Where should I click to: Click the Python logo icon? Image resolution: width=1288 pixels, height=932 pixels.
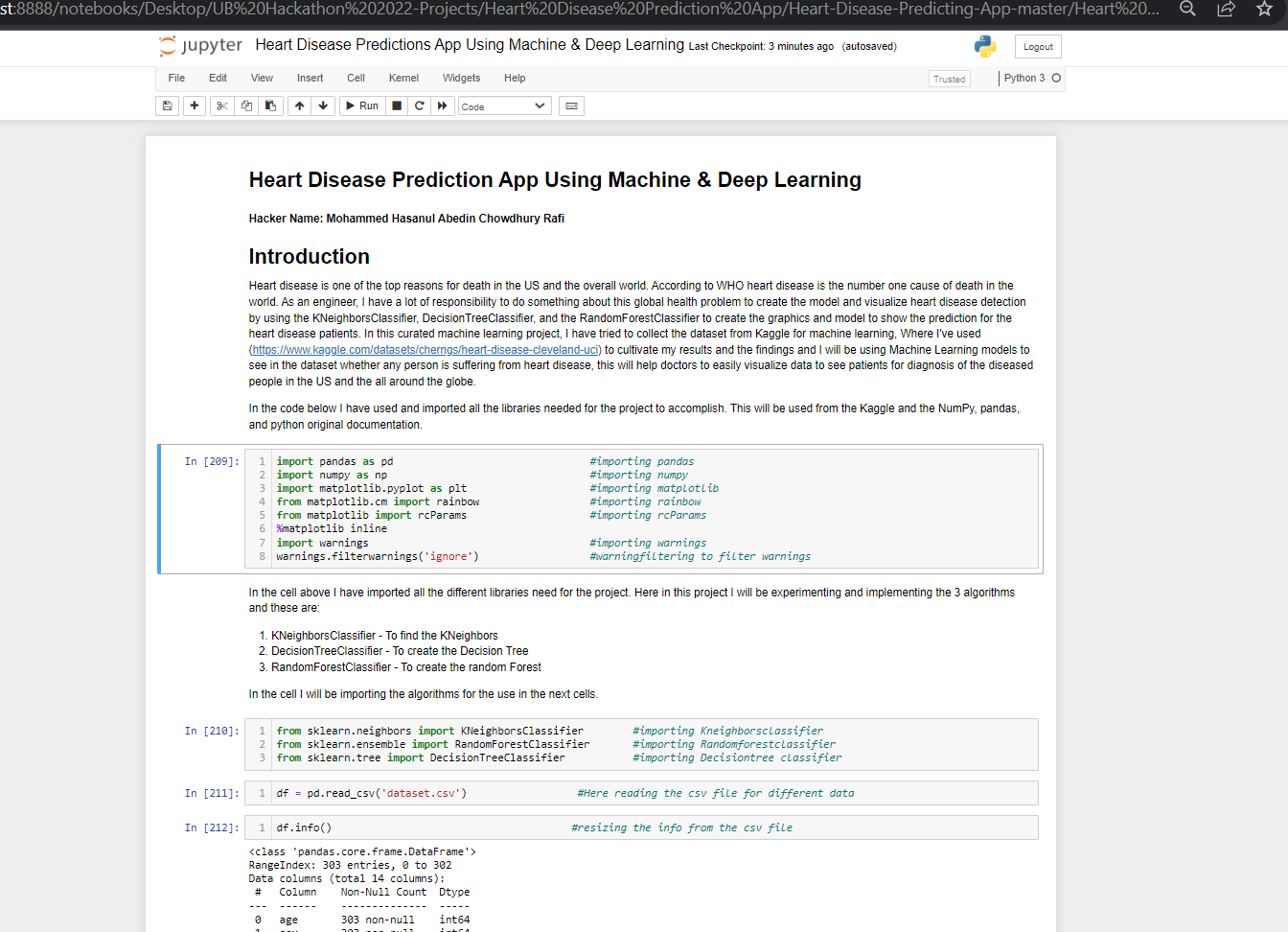coord(985,46)
